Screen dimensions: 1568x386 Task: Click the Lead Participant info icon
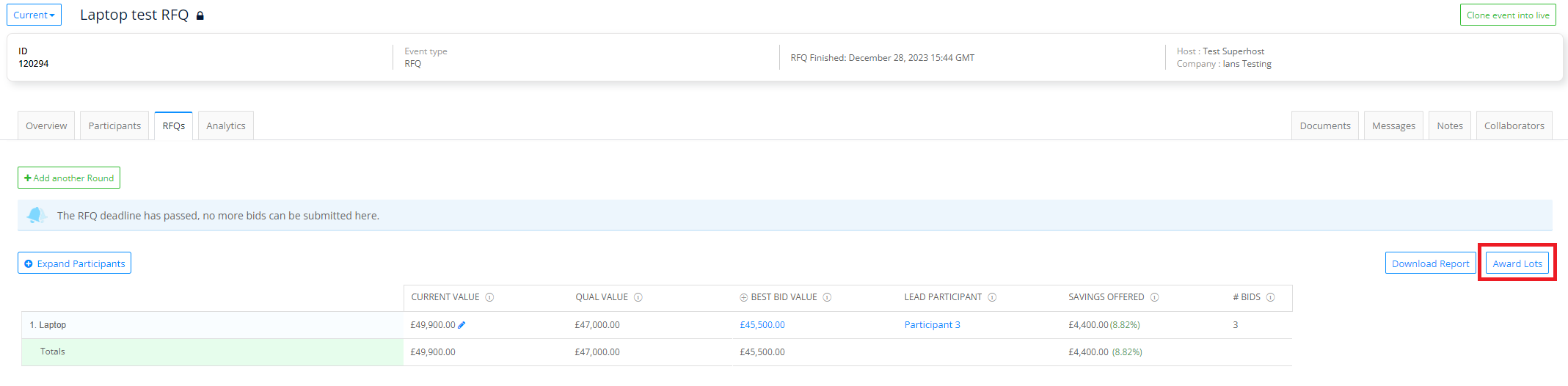click(992, 297)
